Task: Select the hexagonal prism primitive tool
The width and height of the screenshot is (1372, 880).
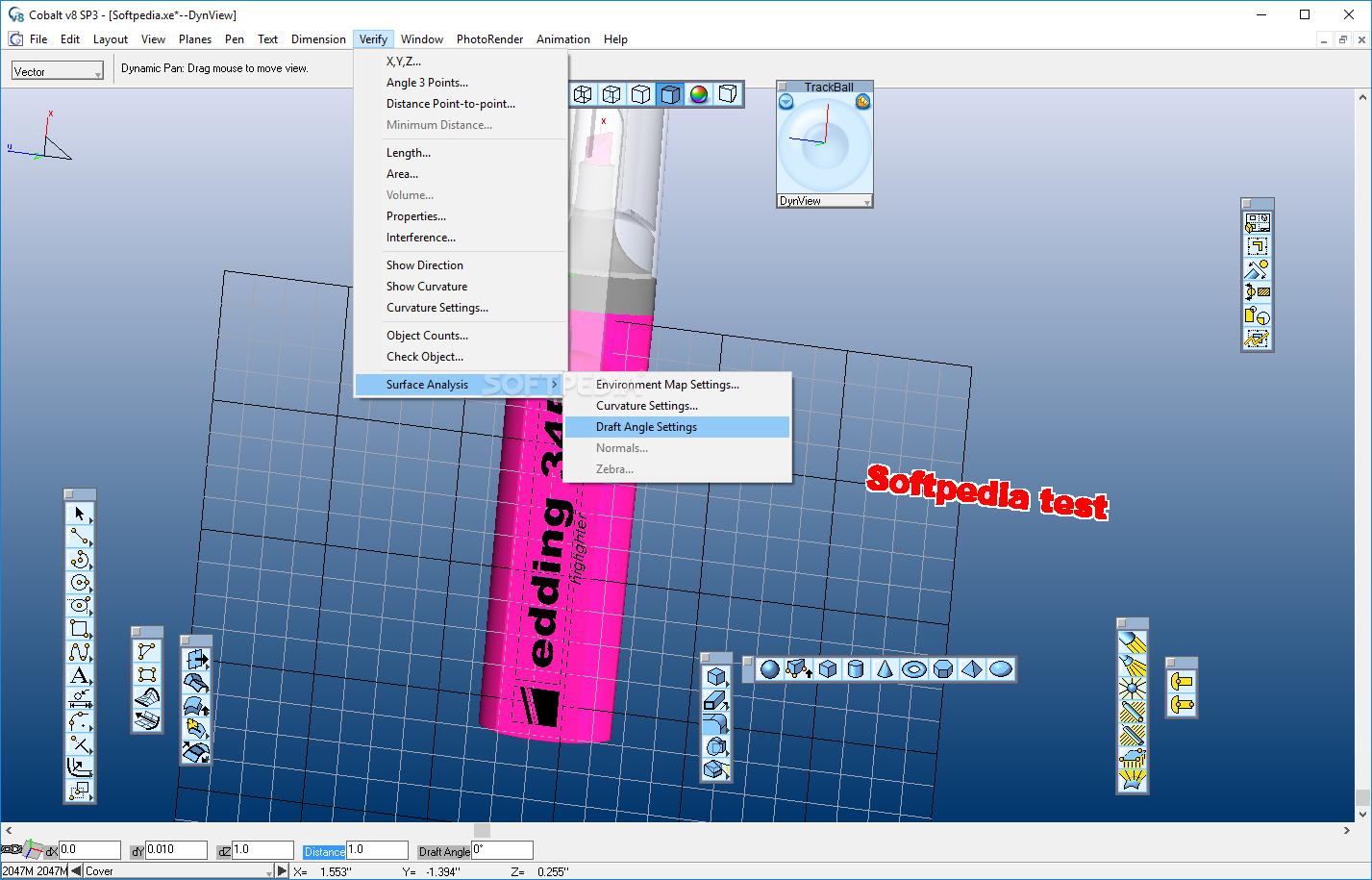Action: pos(942,669)
